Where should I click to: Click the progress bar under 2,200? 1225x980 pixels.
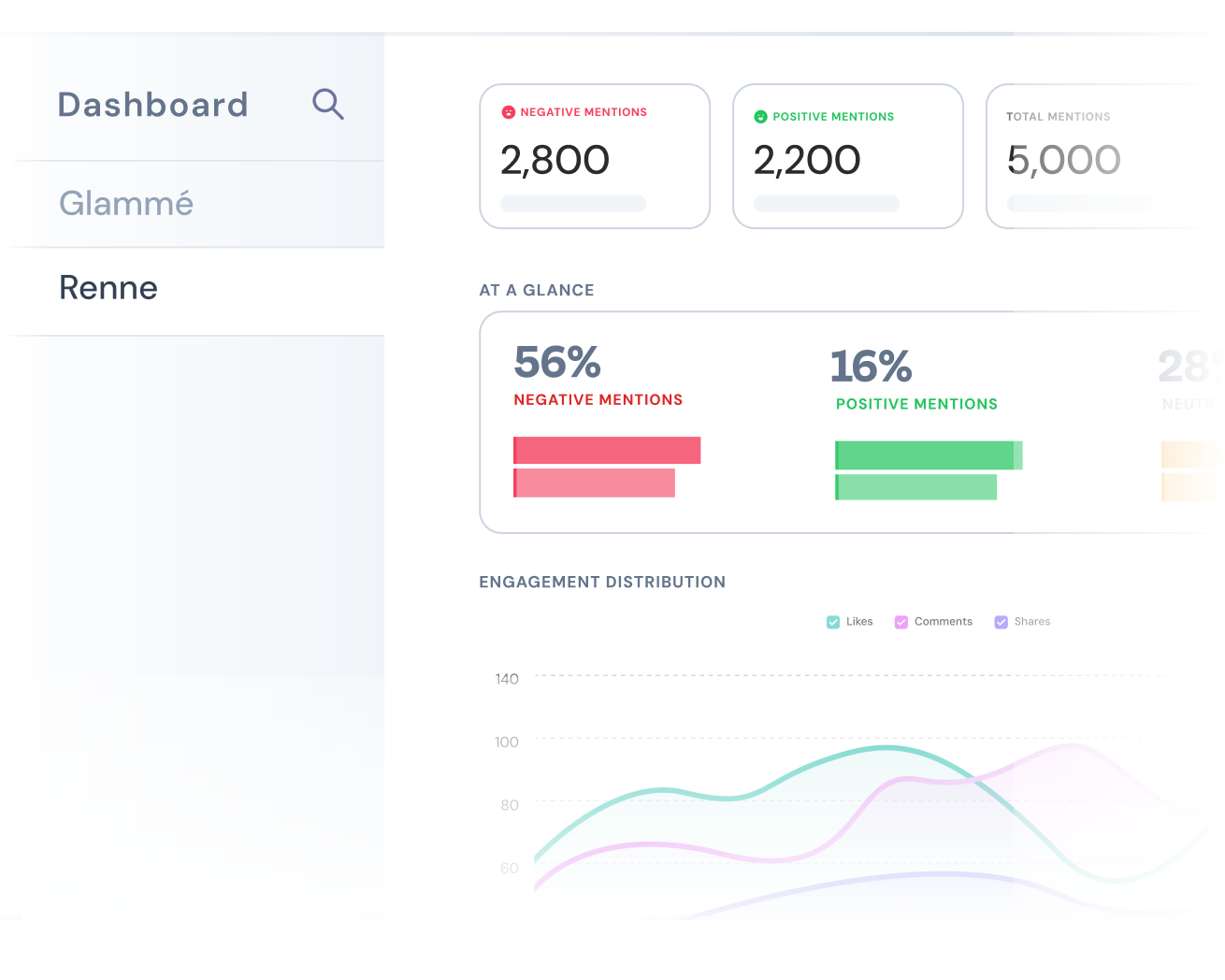[x=827, y=203]
